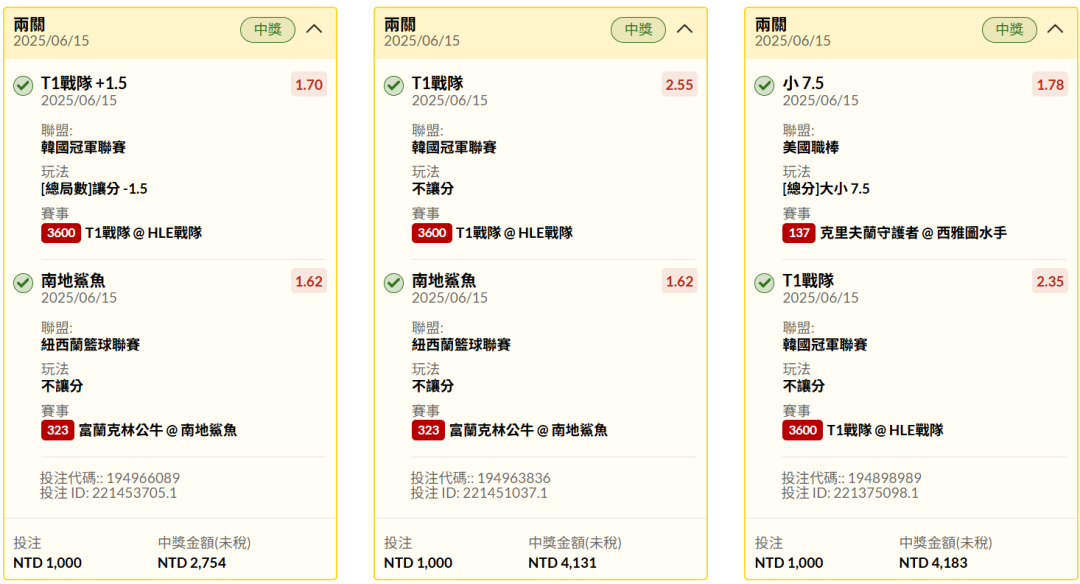This screenshot has width=1080, height=584.
Task: Click the green check beside T1戰隊 +1.5
Action: pyautogui.click(x=23, y=85)
